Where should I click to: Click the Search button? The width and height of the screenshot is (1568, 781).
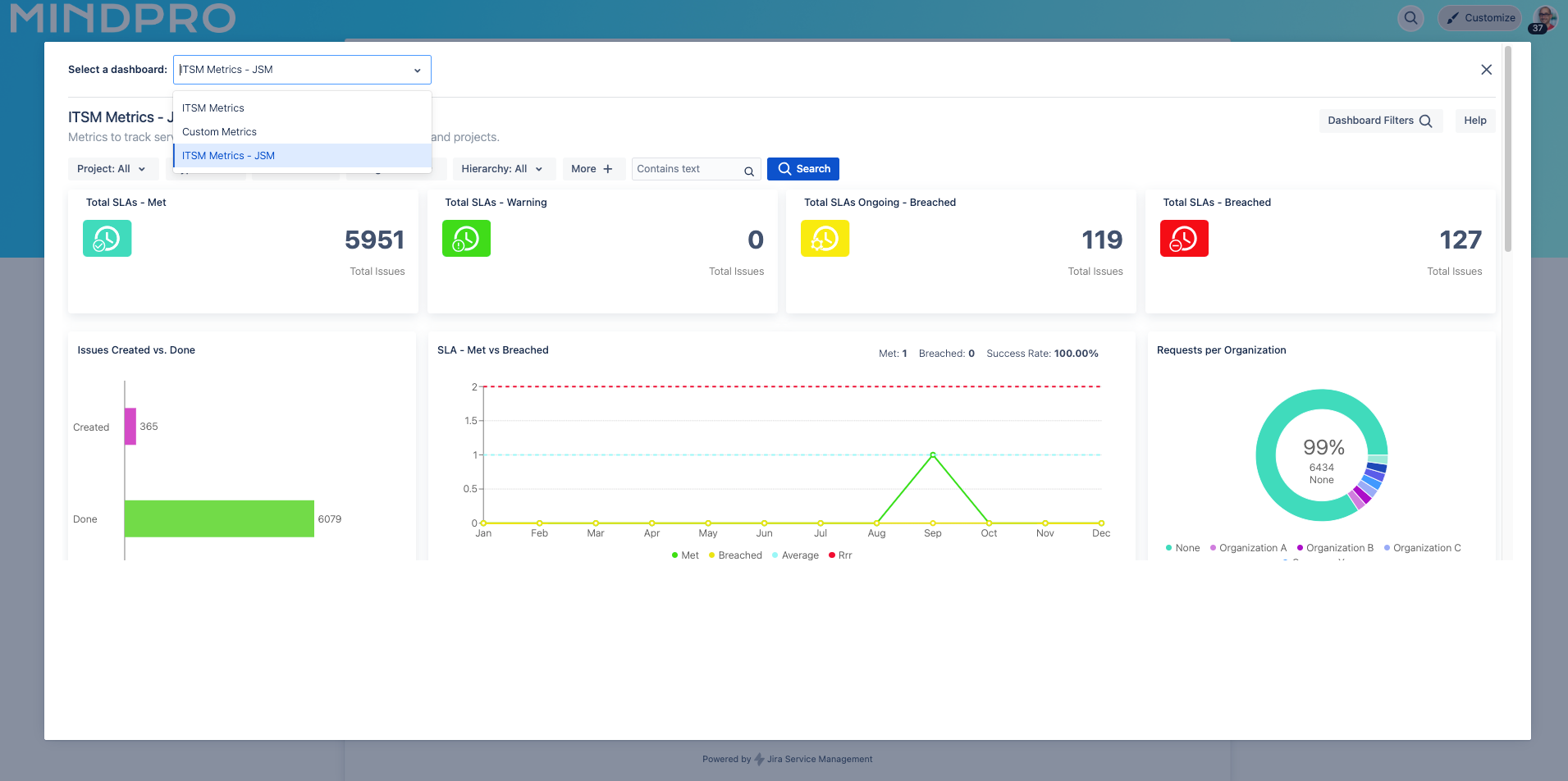tap(802, 168)
